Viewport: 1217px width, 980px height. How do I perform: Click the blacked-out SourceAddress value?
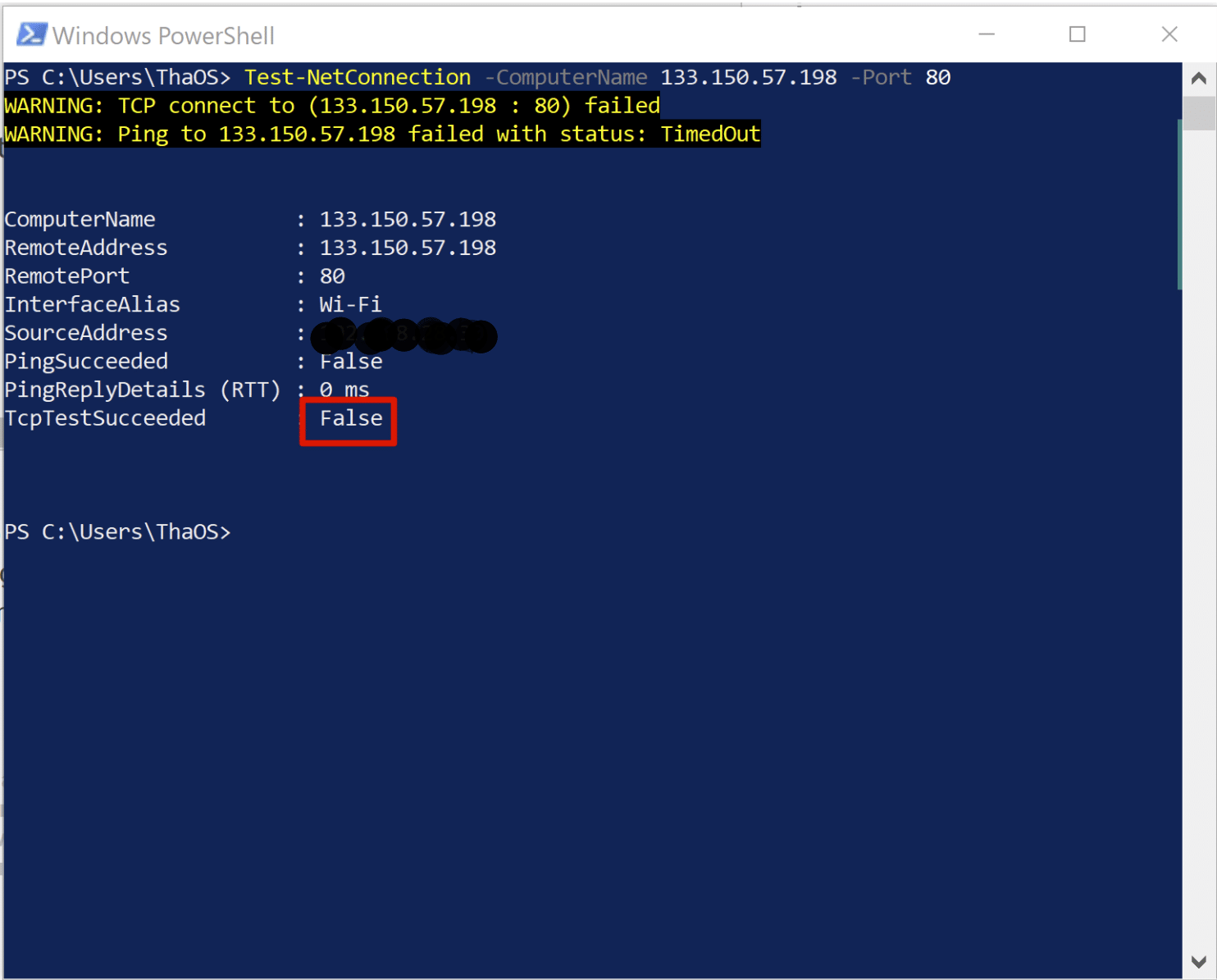(405, 335)
